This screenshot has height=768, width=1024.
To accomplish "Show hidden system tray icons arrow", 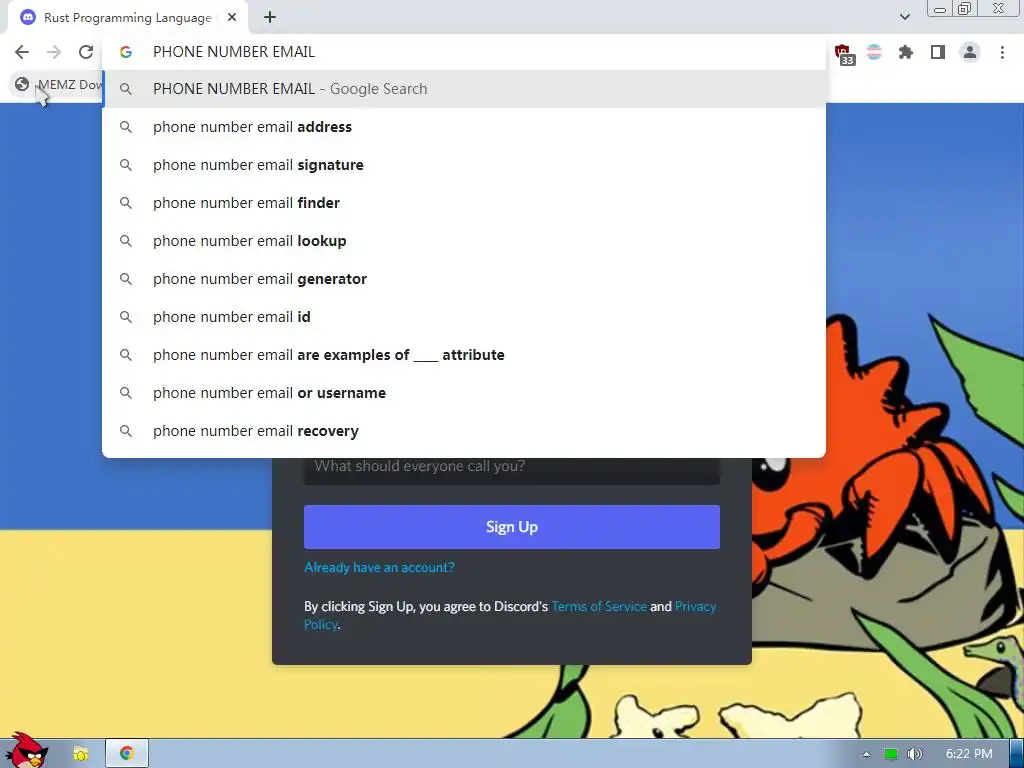I will coord(866,754).
